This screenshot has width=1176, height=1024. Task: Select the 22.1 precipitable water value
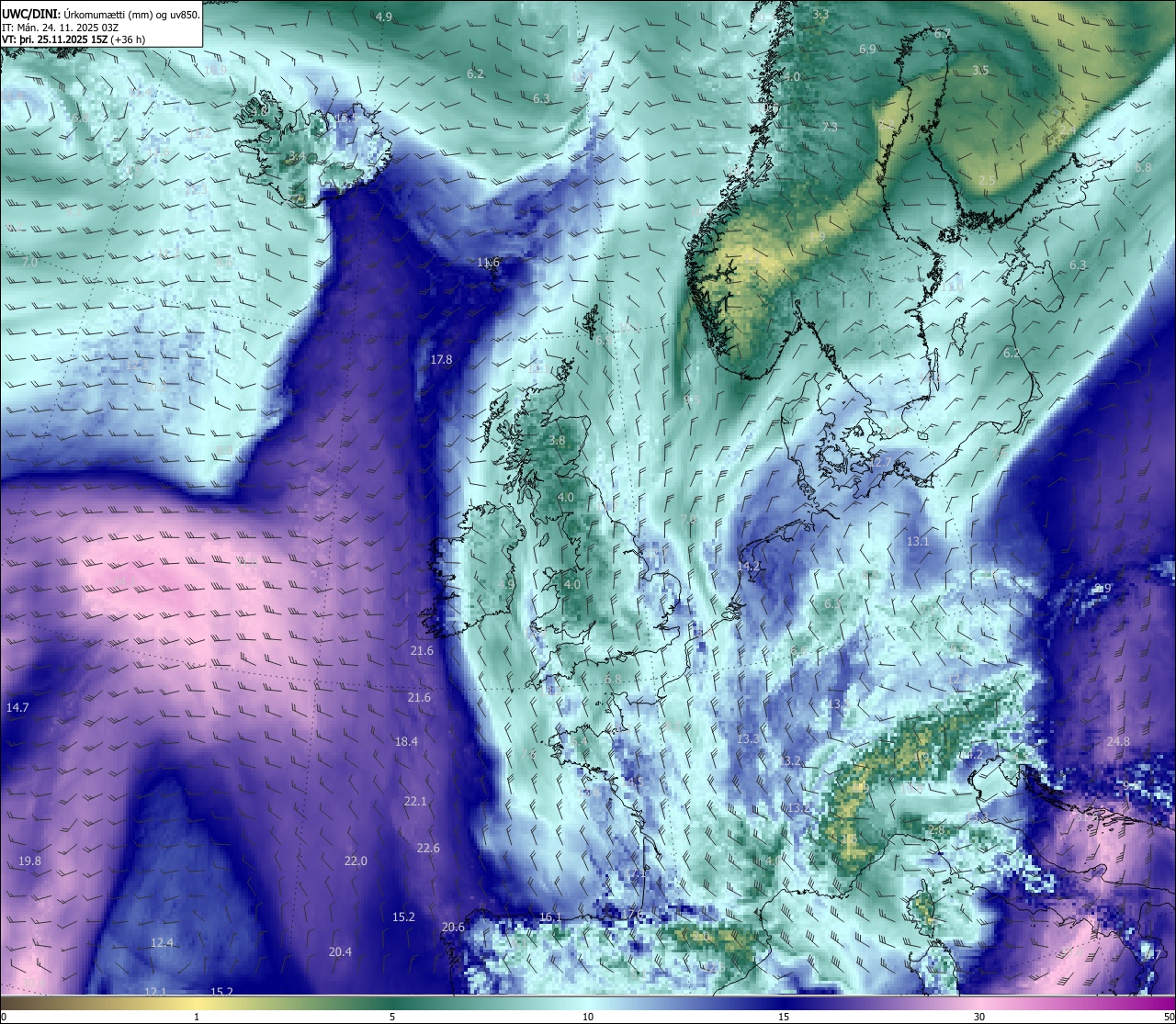click(415, 801)
